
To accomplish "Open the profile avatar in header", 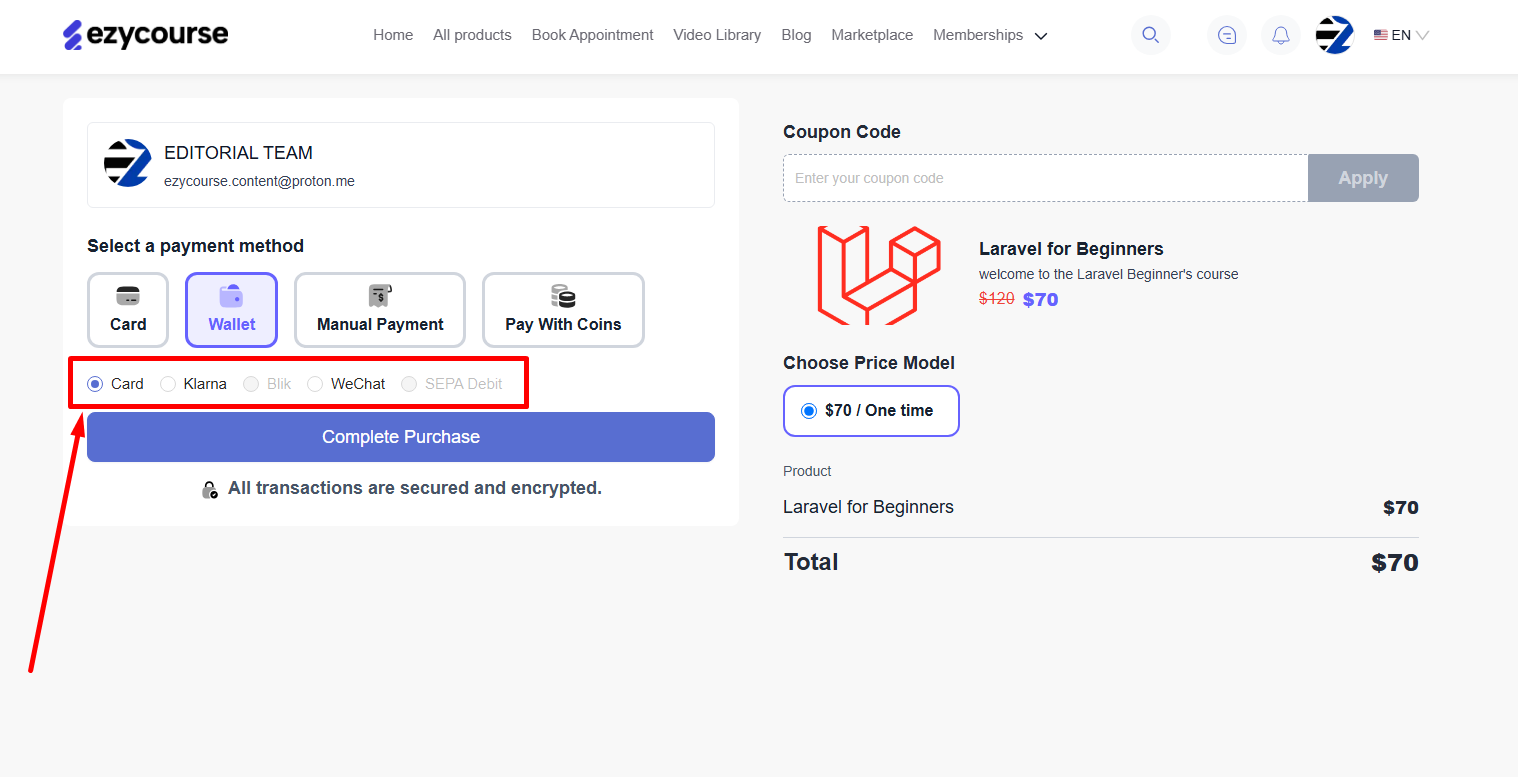I will (x=1335, y=35).
